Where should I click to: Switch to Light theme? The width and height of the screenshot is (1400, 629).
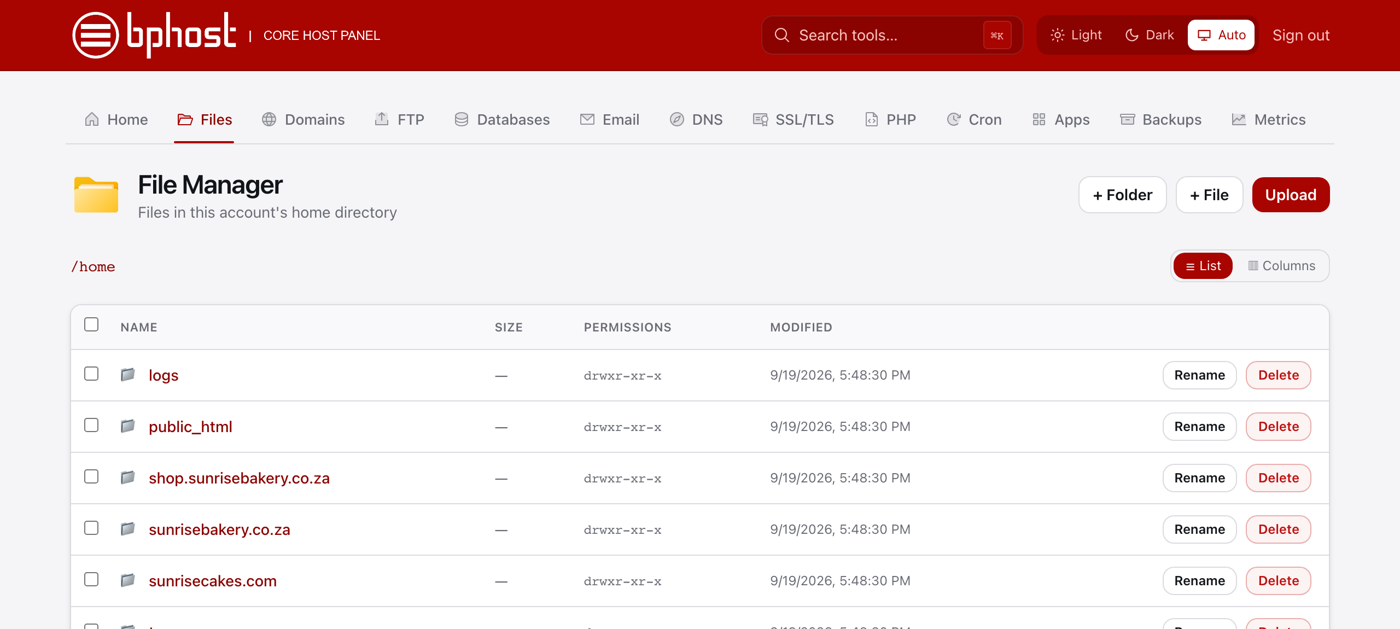click(x=1076, y=35)
